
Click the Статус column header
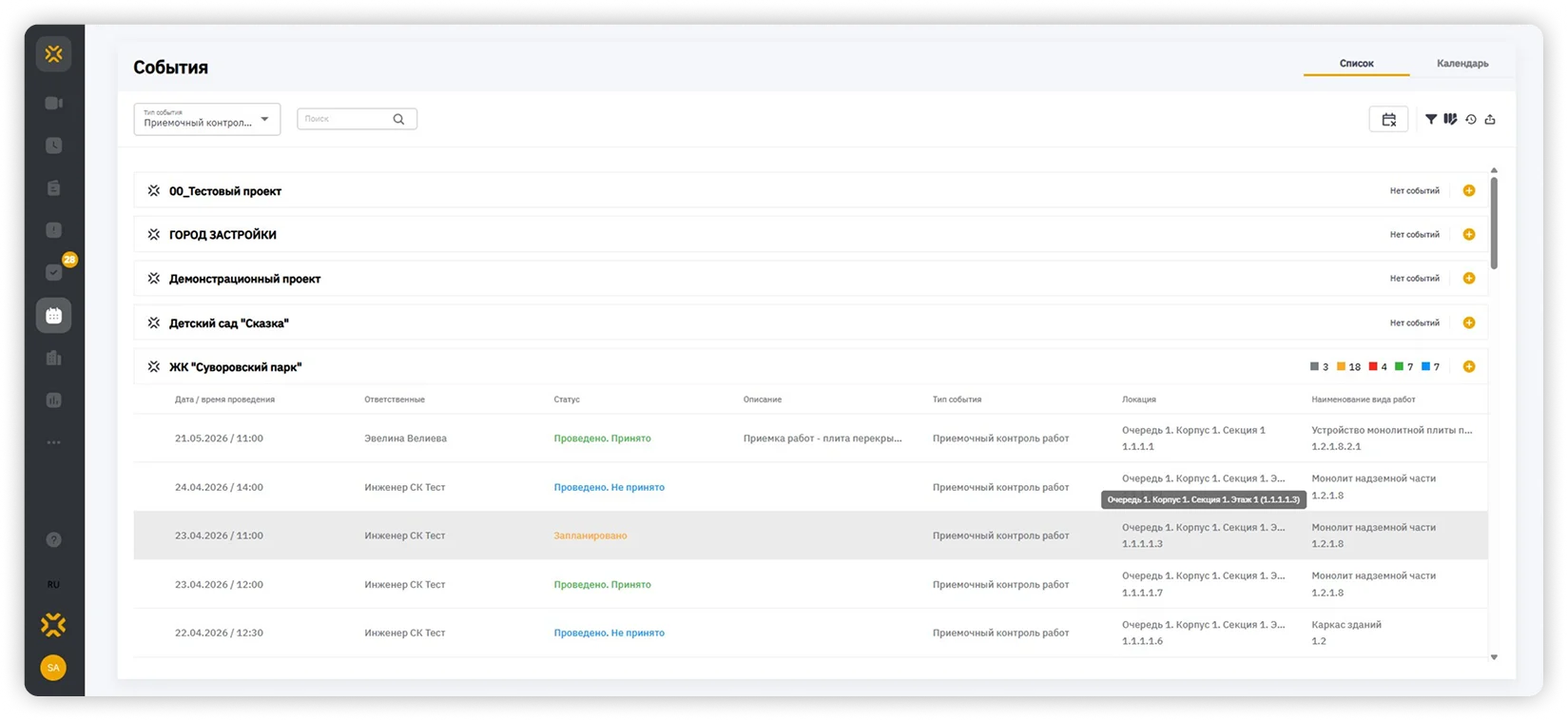567,399
